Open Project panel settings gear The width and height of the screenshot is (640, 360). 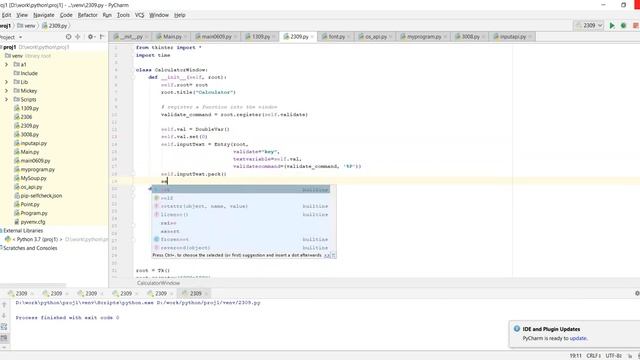click(x=91, y=37)
